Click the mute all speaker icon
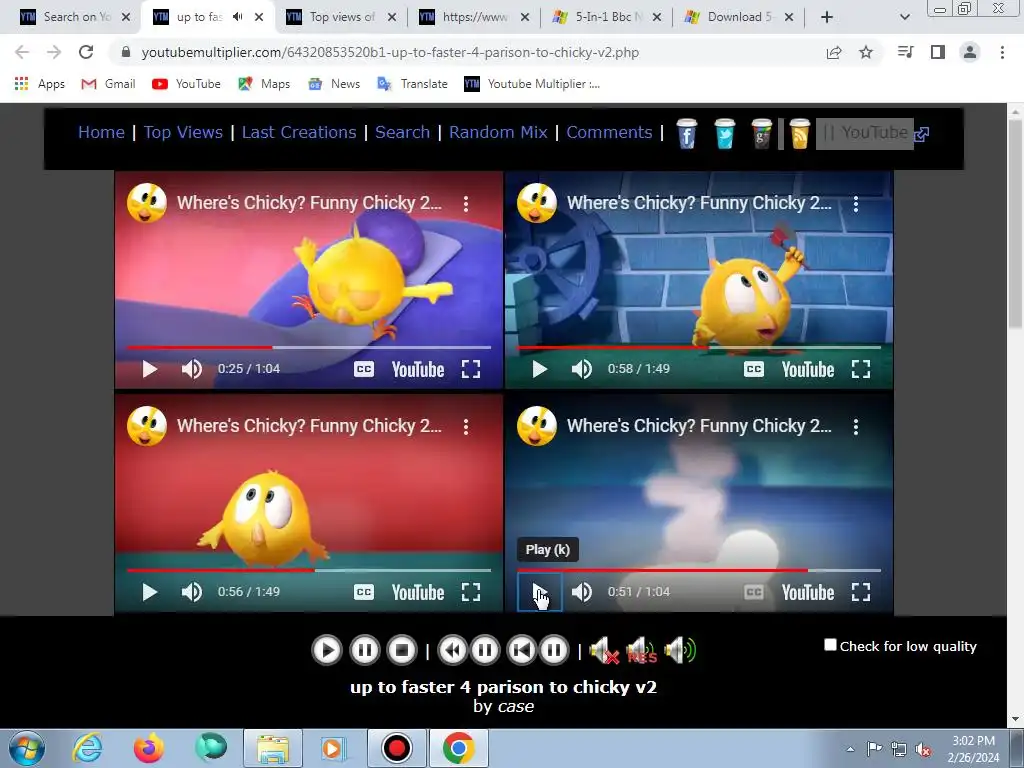Image resolution: width=1024 pixels, height=768 pixels. pyautogui.click(x=603, y=650)
